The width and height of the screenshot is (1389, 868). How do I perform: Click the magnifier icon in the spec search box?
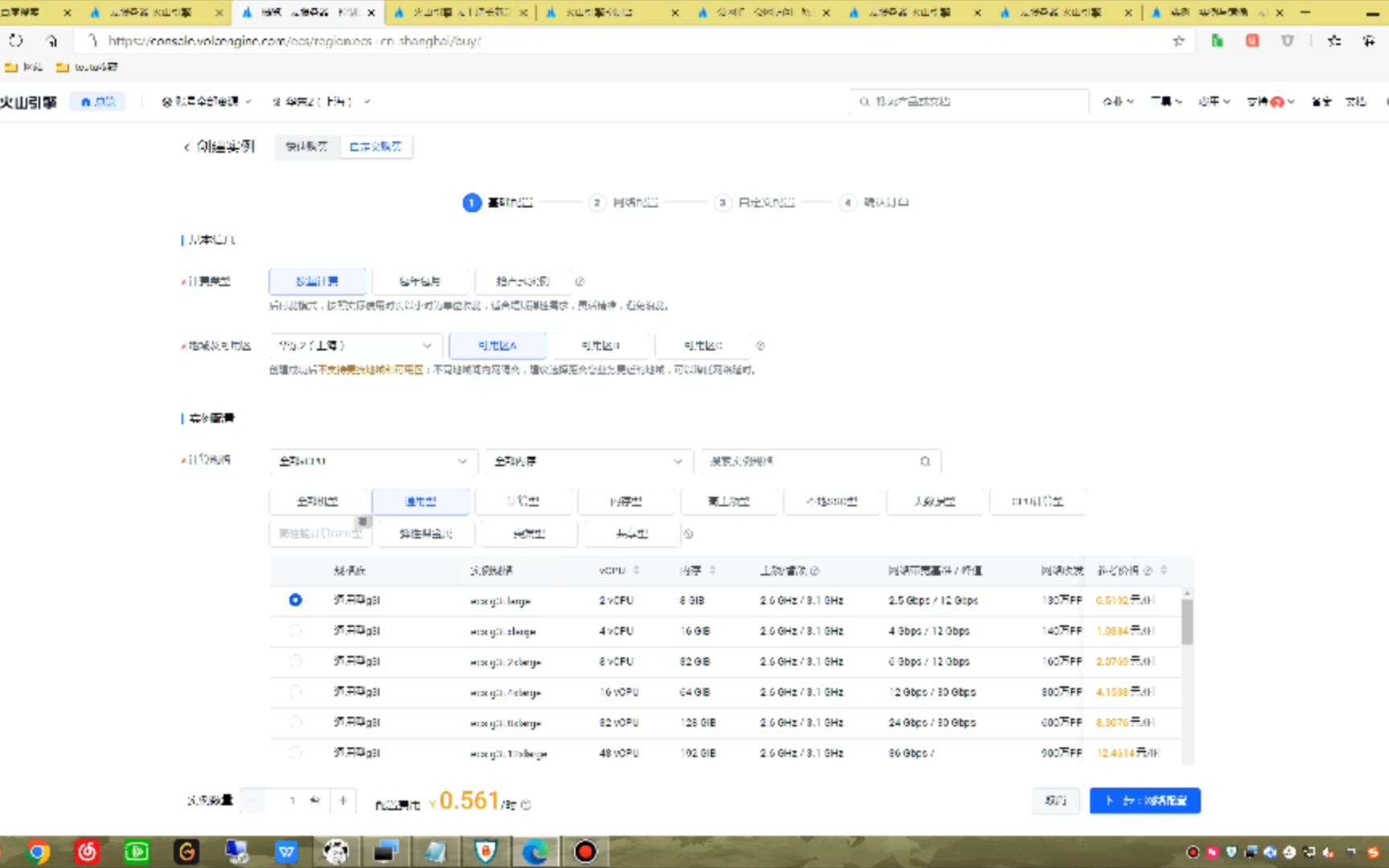pyautogui.click(x=925, y=461)
